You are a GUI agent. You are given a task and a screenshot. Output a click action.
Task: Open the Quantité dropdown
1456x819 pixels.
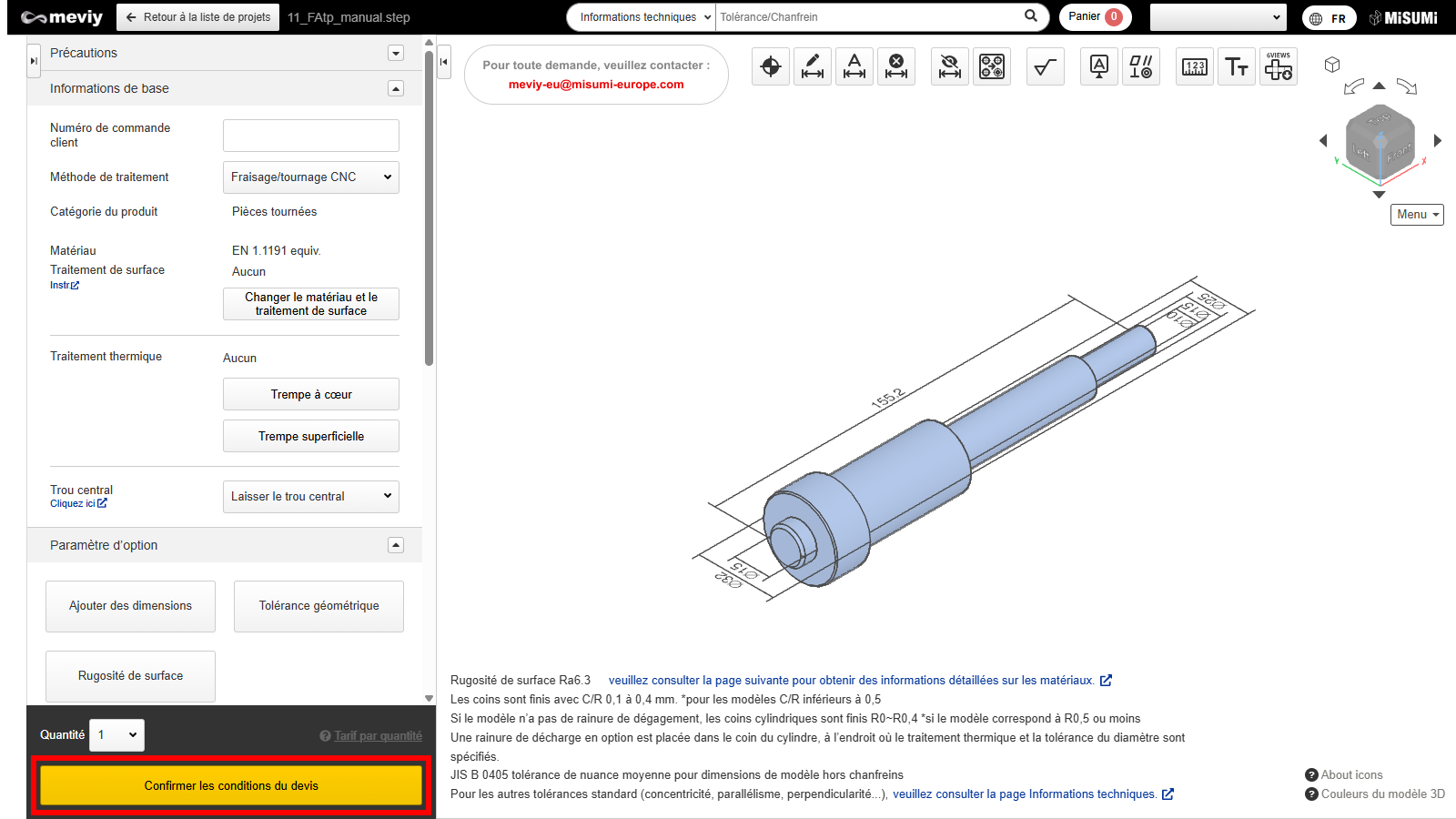point(116,735)
